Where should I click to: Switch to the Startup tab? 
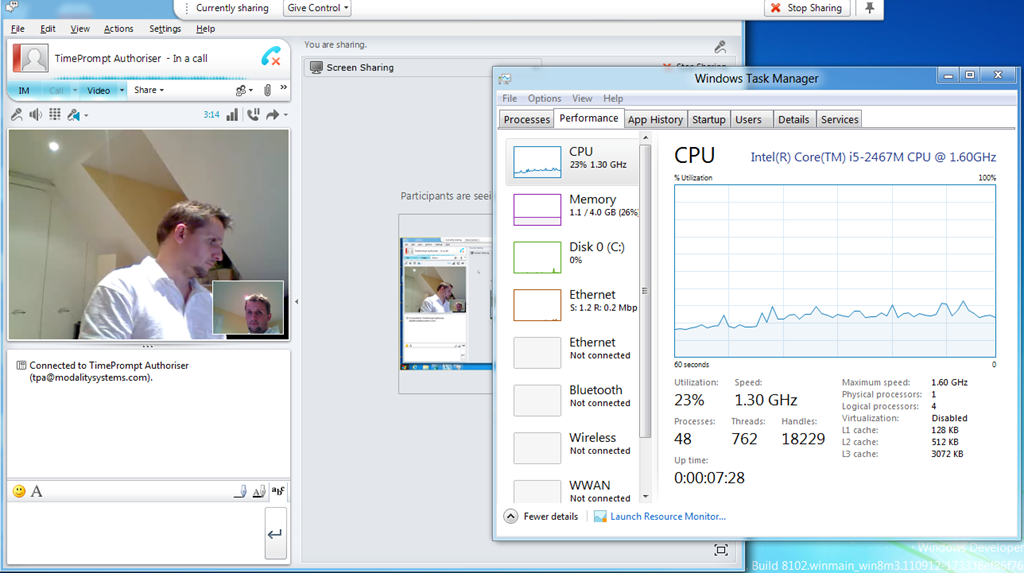pos(709,120)
